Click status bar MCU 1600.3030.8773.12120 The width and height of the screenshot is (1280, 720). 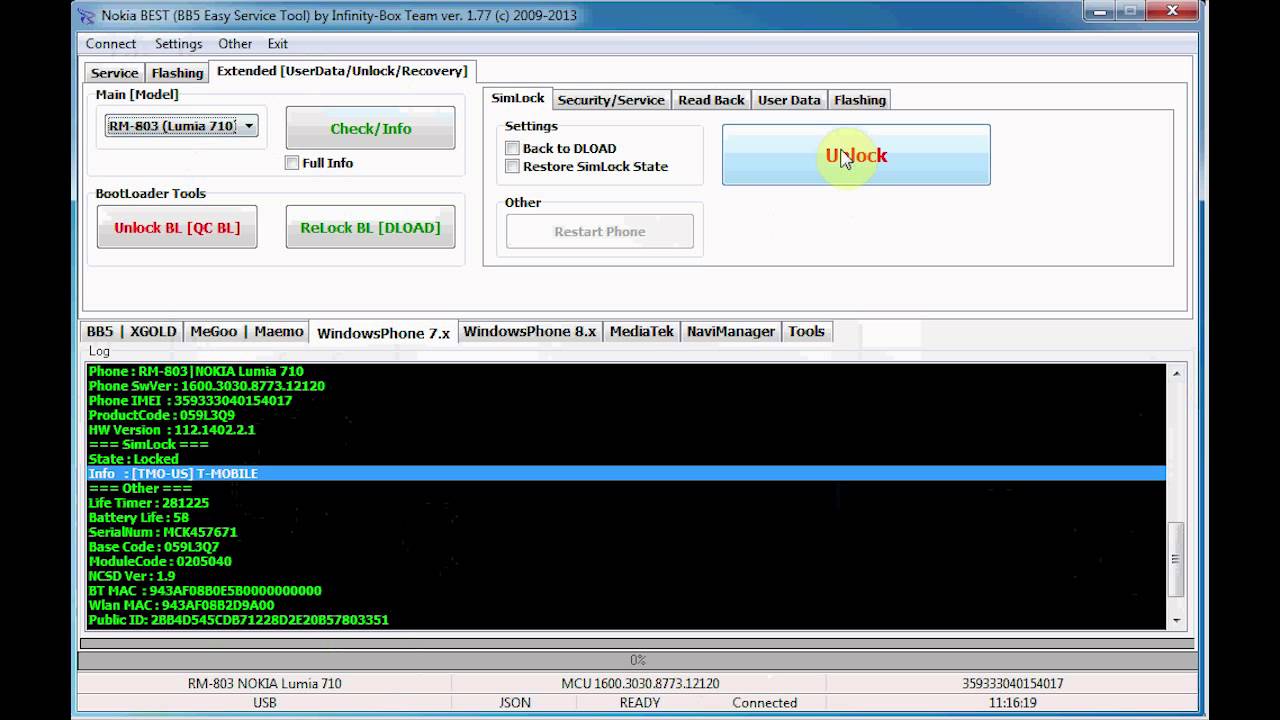(640, 684)
